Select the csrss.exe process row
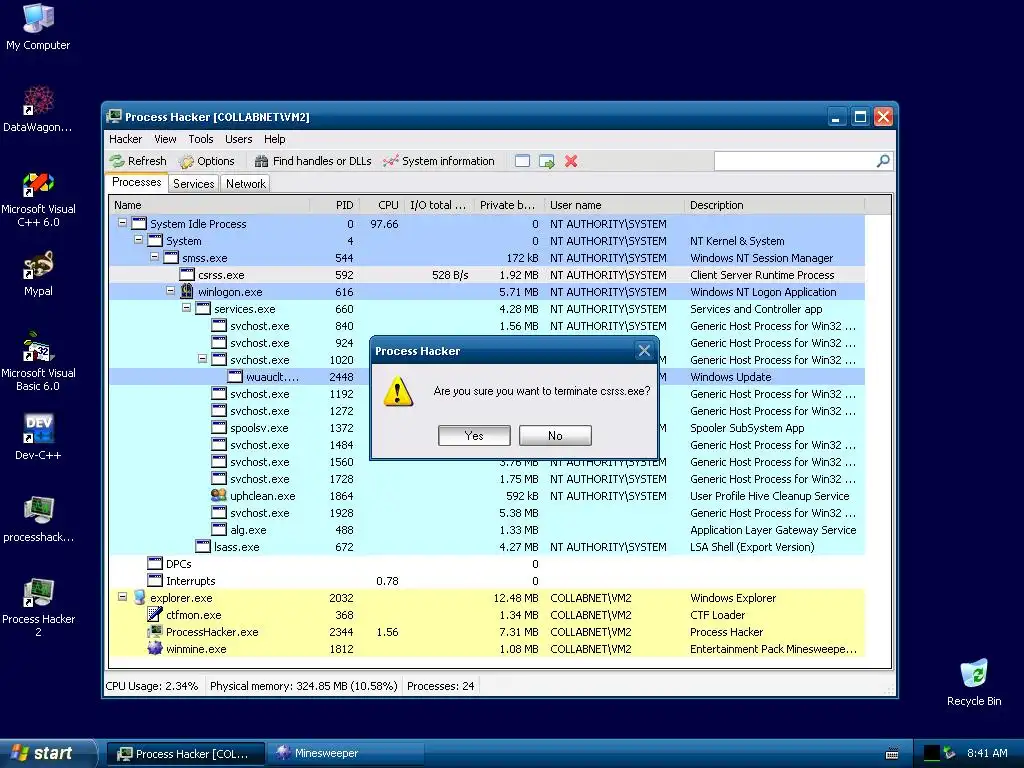The height and width of the screenshot is (768, 1024). click(487, 275)
